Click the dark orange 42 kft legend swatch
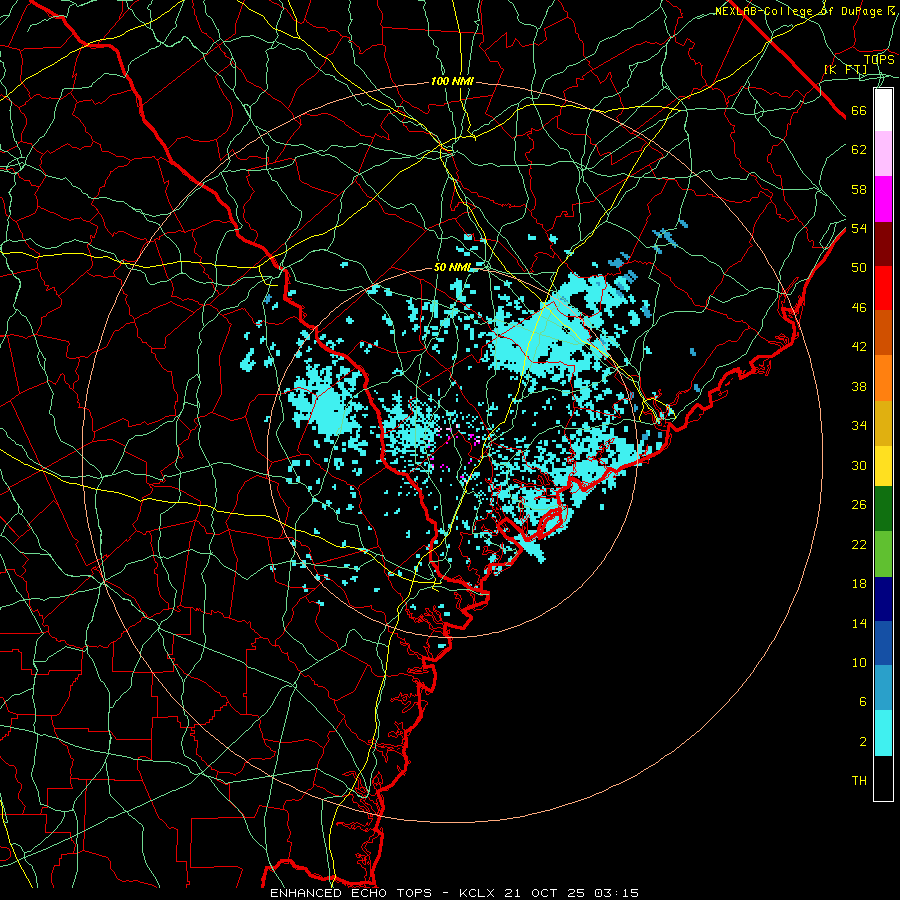 [883, 332]
